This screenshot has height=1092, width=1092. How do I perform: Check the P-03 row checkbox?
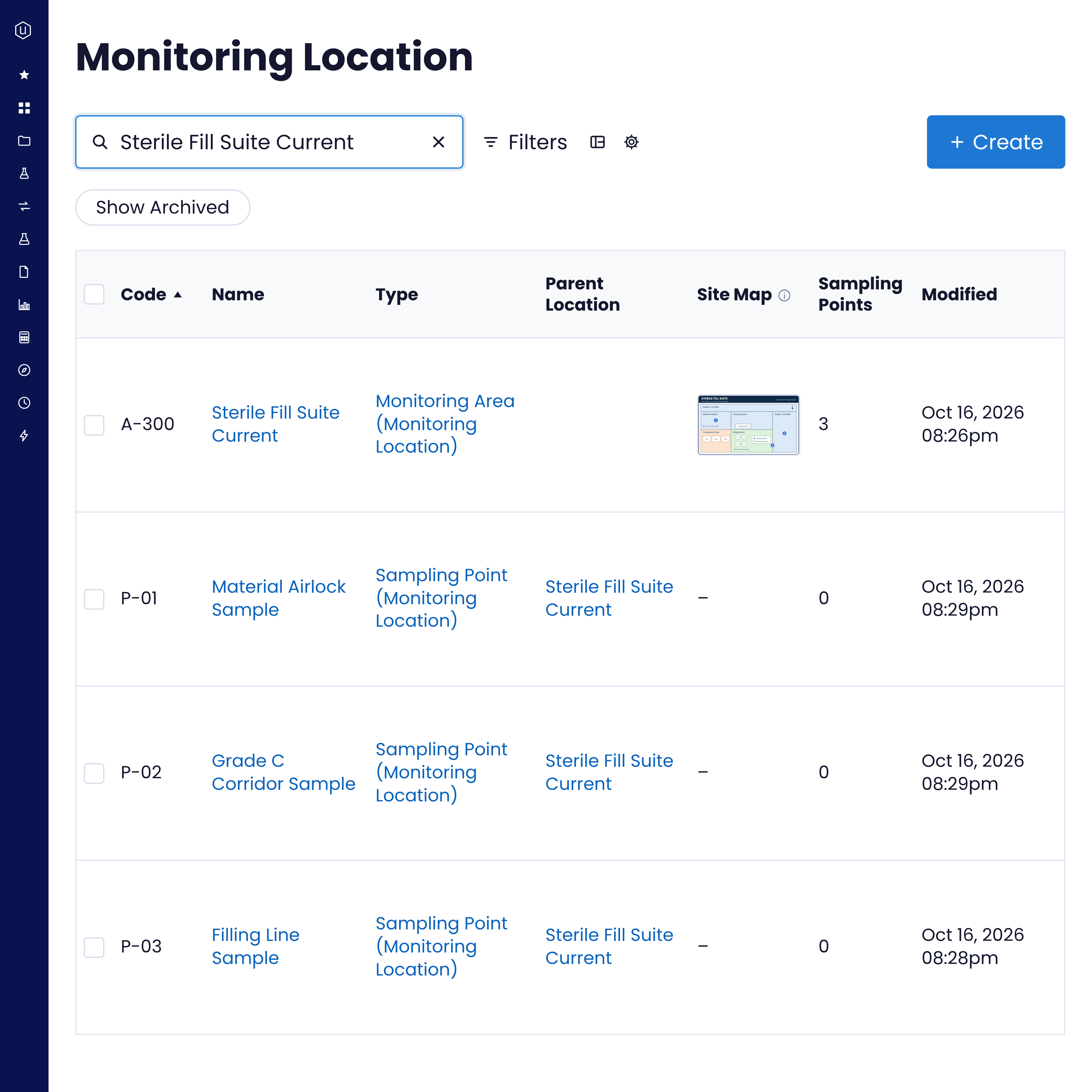tap(94, 947)
